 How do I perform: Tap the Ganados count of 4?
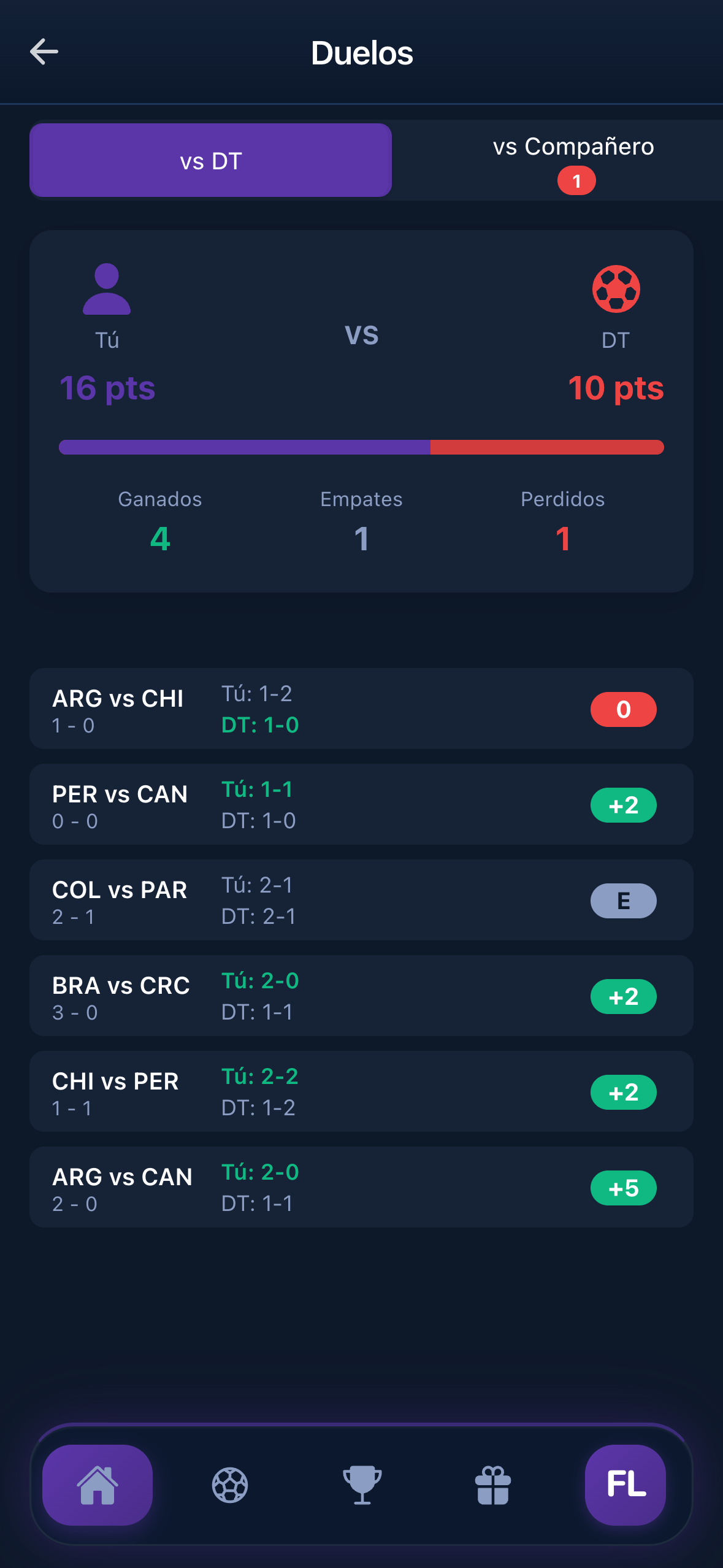pos(160,539)
